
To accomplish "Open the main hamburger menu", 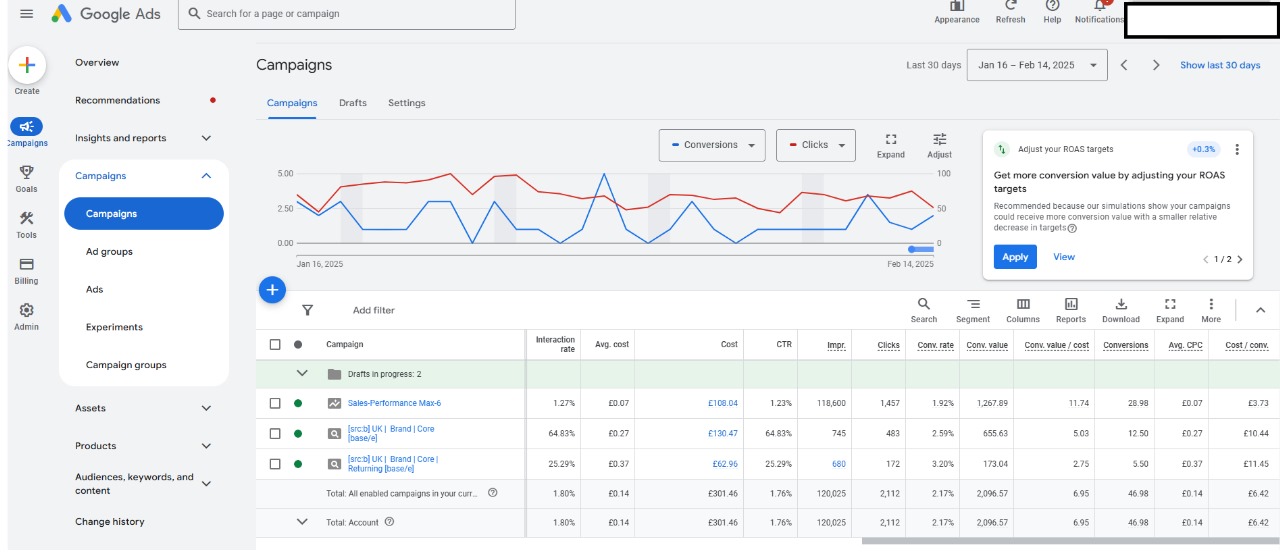I will click(x=27, y=14).
